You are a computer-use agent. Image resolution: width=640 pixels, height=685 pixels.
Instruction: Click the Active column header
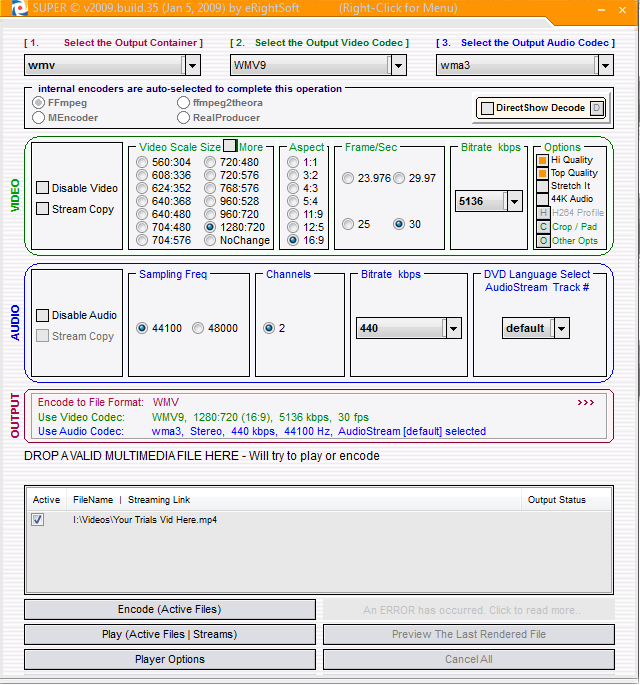(x=46, y=500)
